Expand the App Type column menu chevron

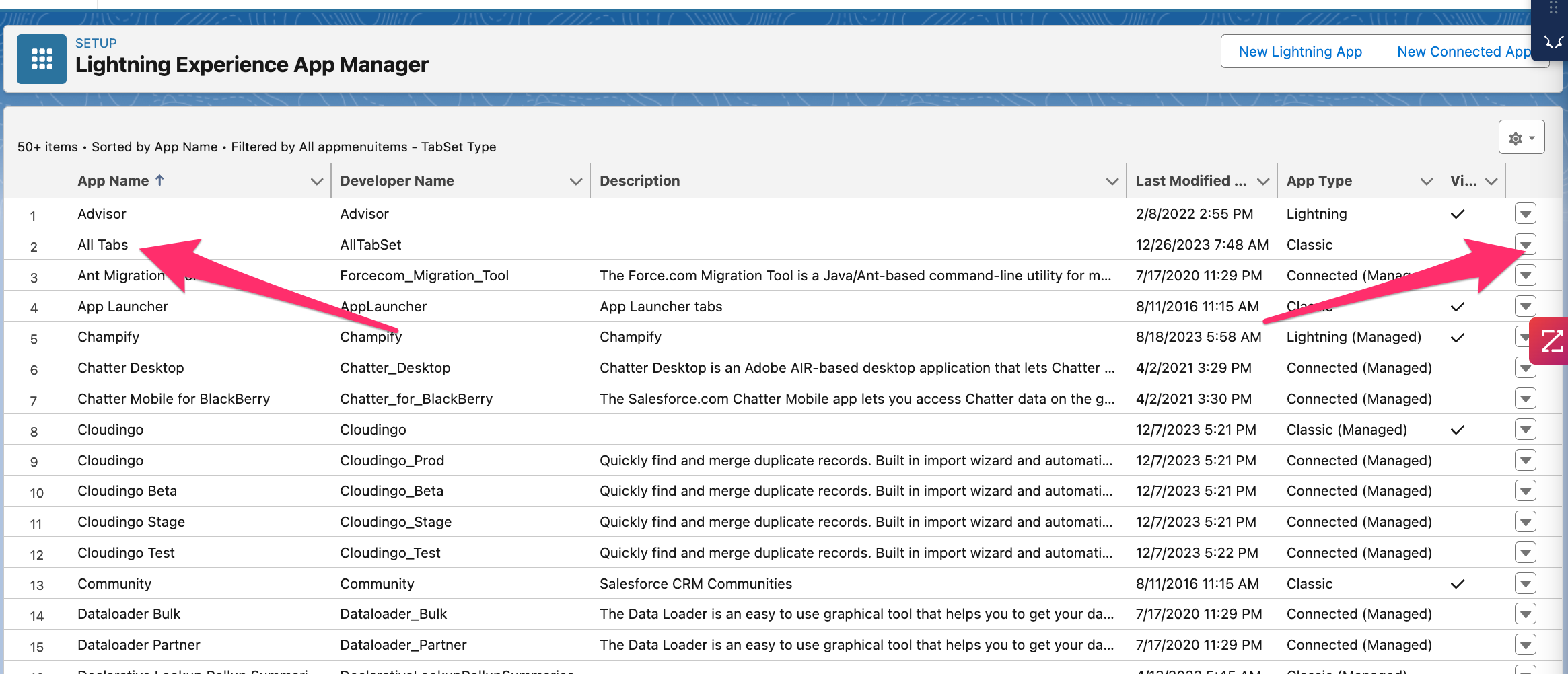[1426, 182]
